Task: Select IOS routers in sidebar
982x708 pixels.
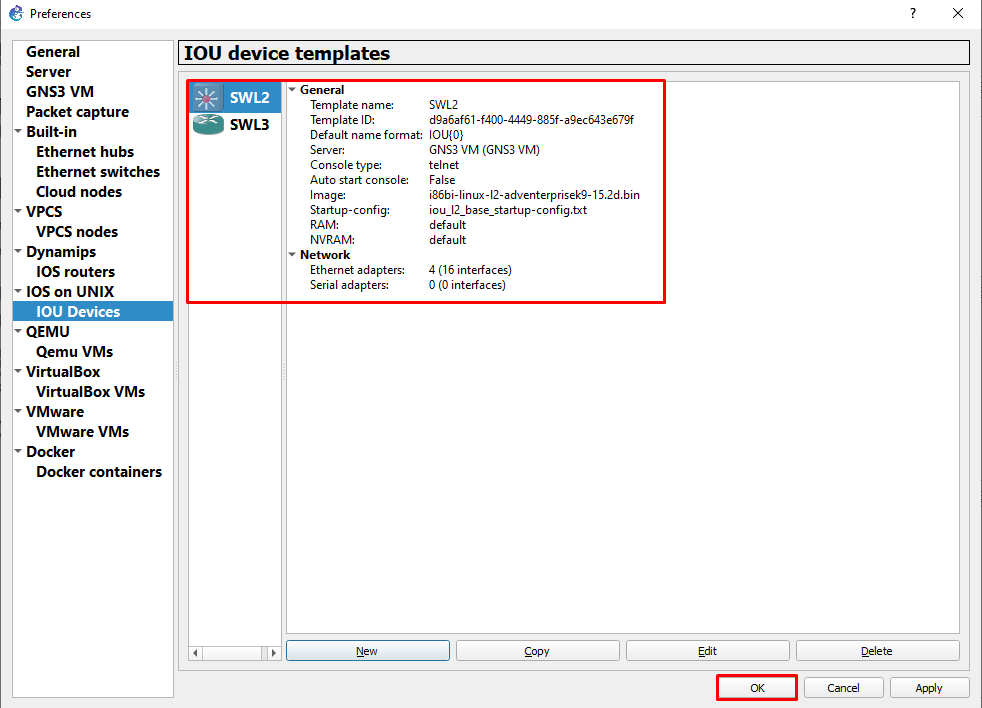Action: (x=75, y=272)
